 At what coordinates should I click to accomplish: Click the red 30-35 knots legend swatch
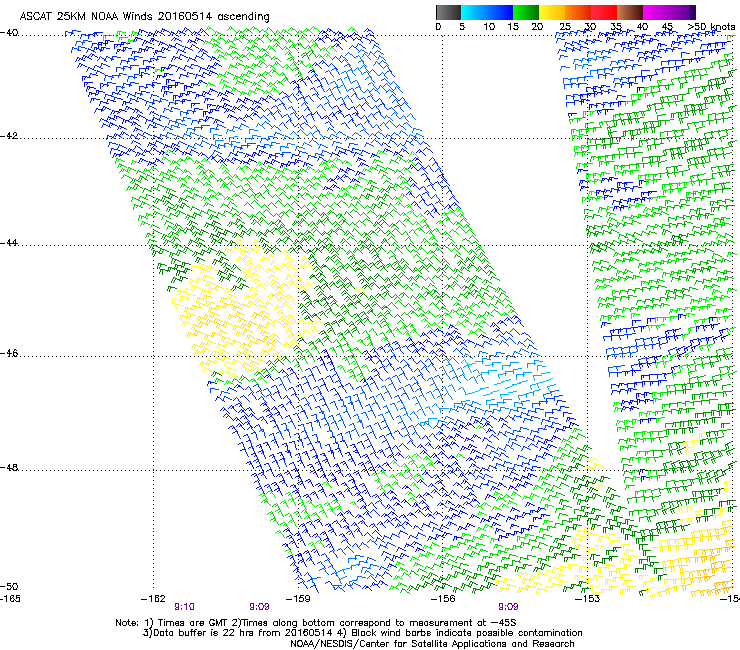pyautogui.click(x=604, y=12)
